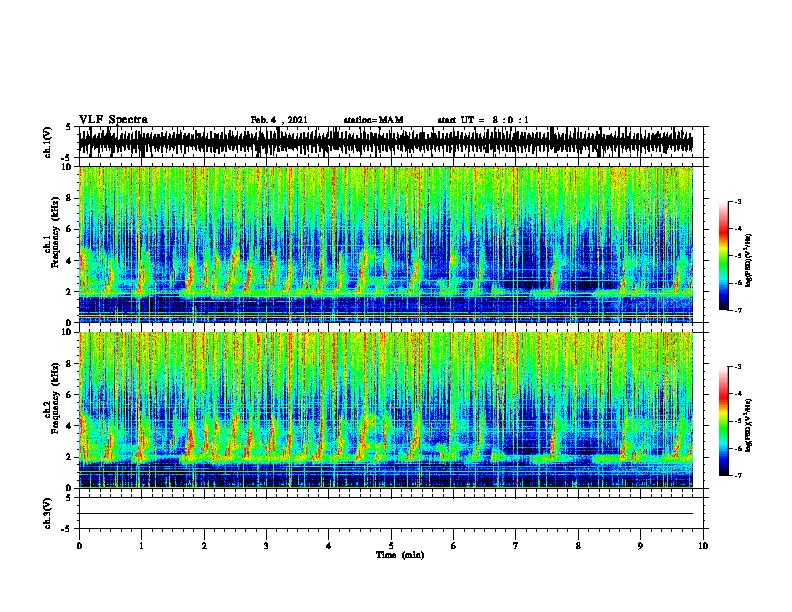Screen dimensions: 792x612
Task: Click the ch.1 spectrogram color scale bar
Action: coord(724,256)
